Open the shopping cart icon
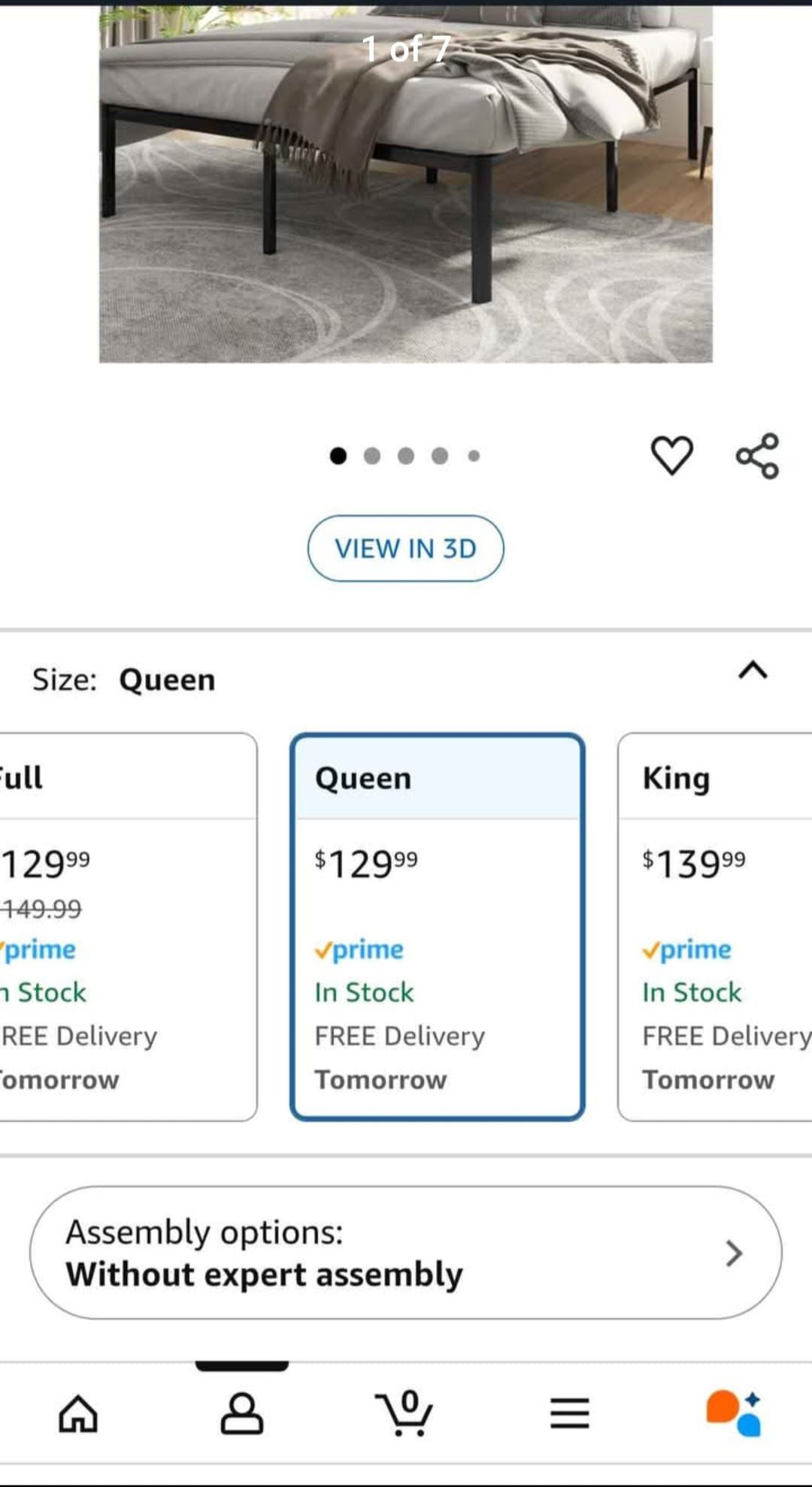Viewport: 812px width, 1487px height. (405, 1413)
